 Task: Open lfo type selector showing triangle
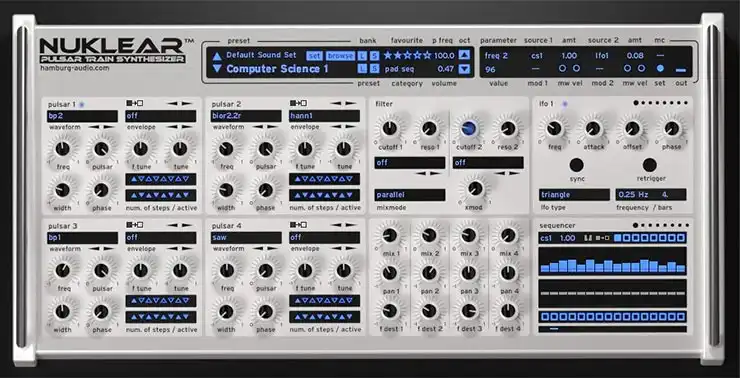pyautogui.click(x=574, y=194)
